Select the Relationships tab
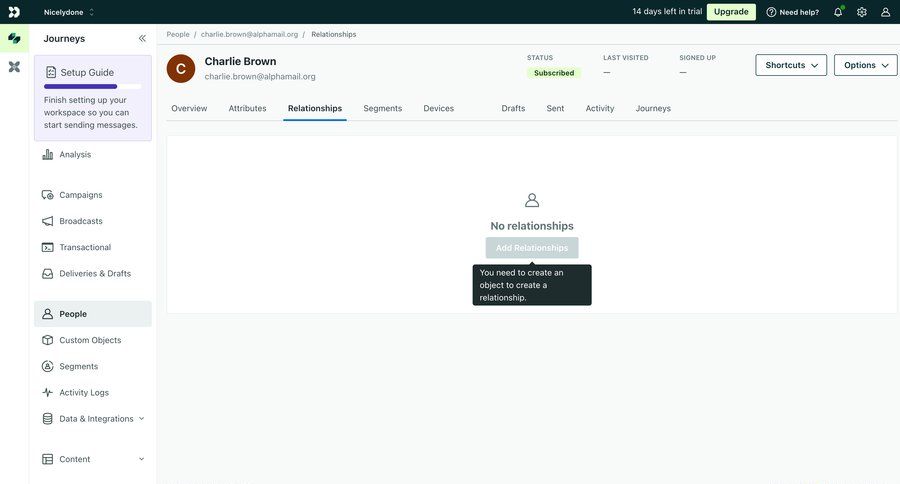 315,109
